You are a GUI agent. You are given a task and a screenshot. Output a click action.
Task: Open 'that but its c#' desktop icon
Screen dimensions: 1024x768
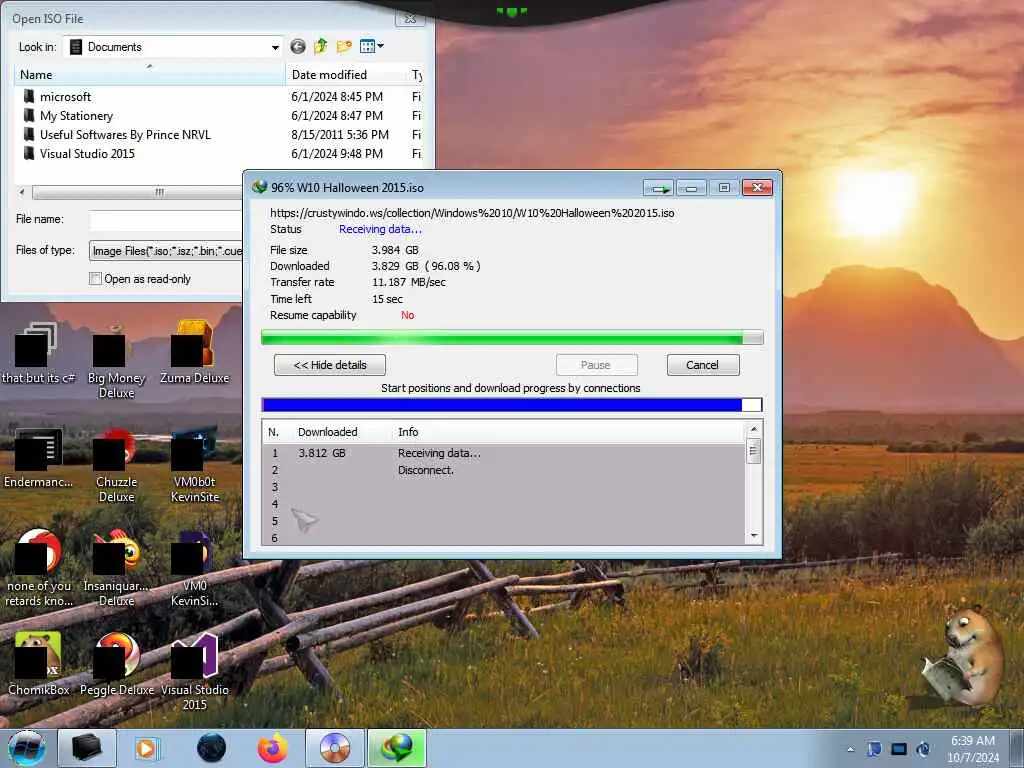pyautogui.click(x=38, y=353)
